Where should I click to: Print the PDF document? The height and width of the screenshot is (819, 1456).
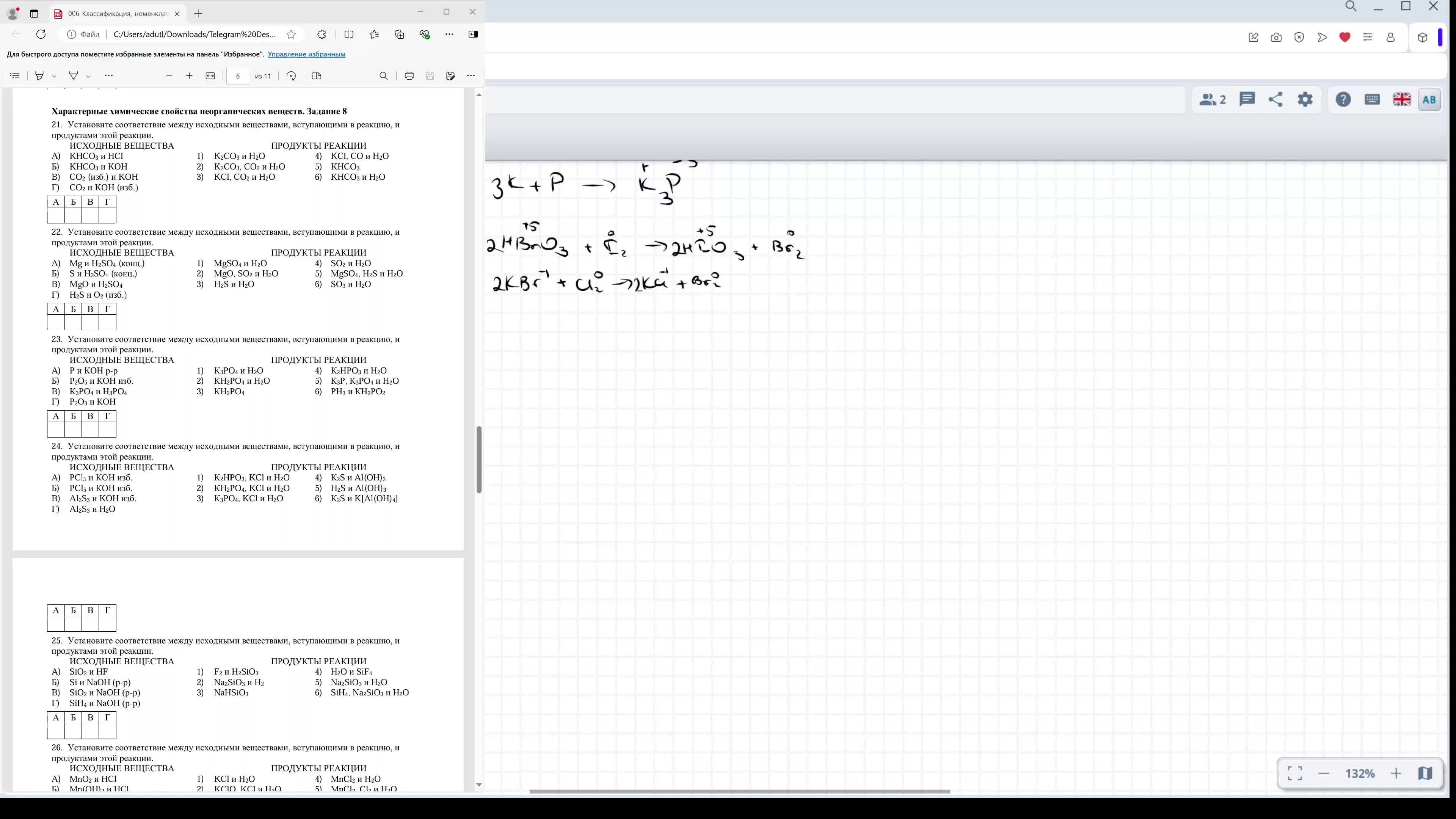(x=409, y=76)
